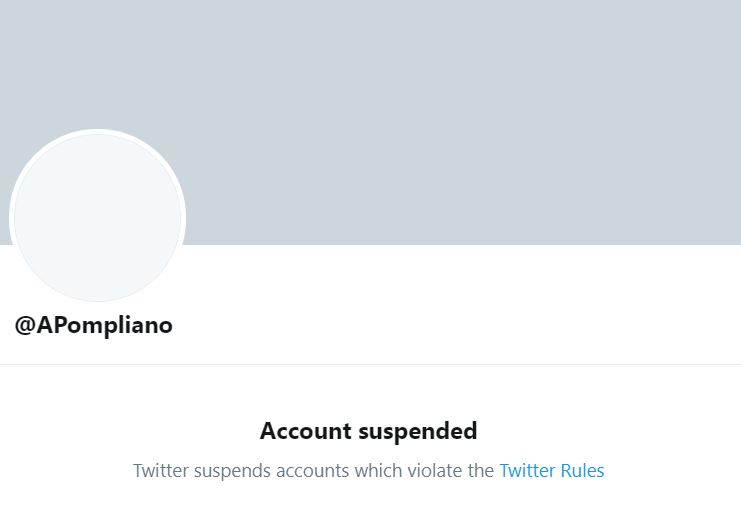
Task: Select the @APompliano username handle
Action: tap(93, 325)
